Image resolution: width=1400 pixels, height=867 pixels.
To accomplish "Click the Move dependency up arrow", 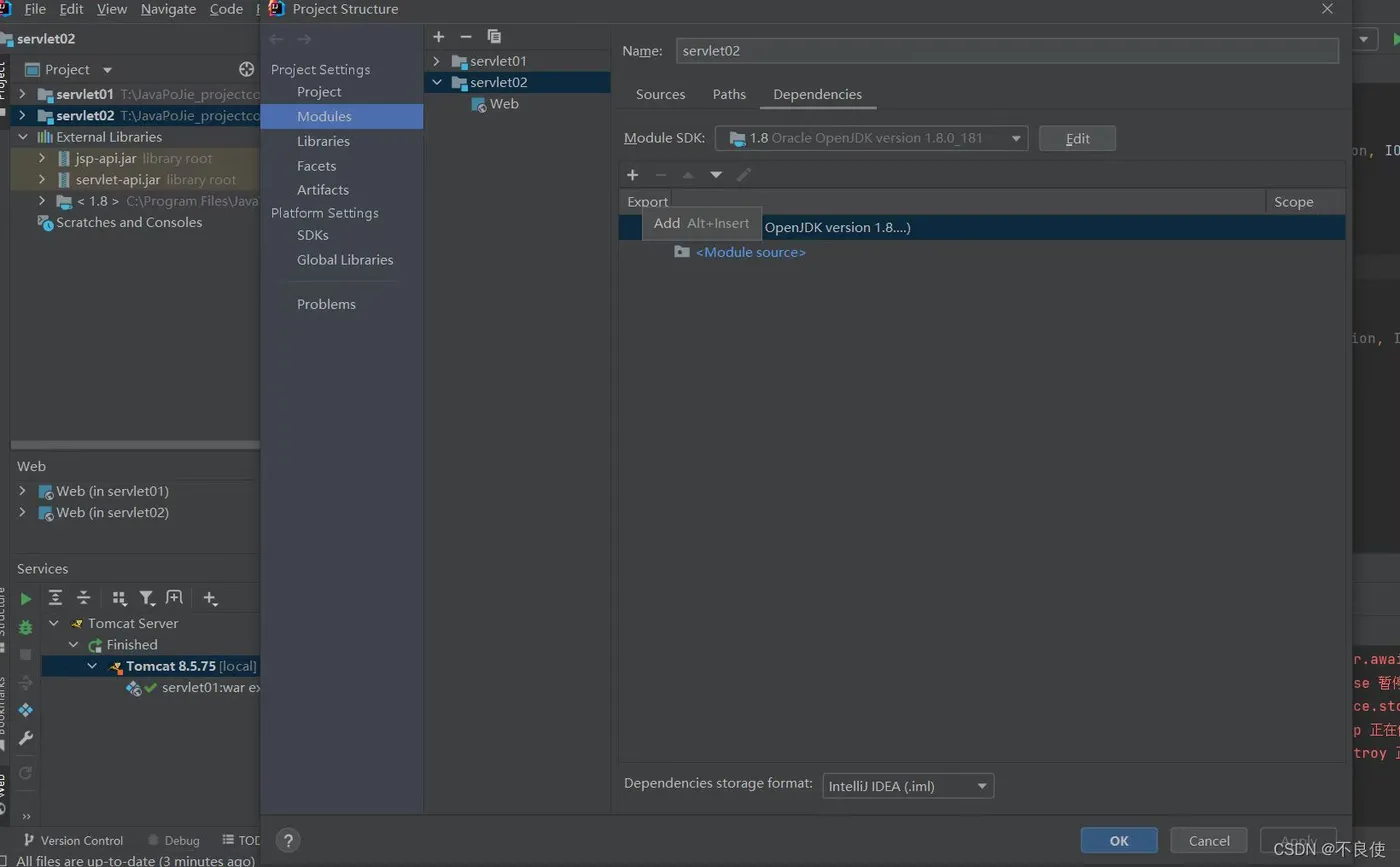I will pyautogui.click(x=688, y=175).
